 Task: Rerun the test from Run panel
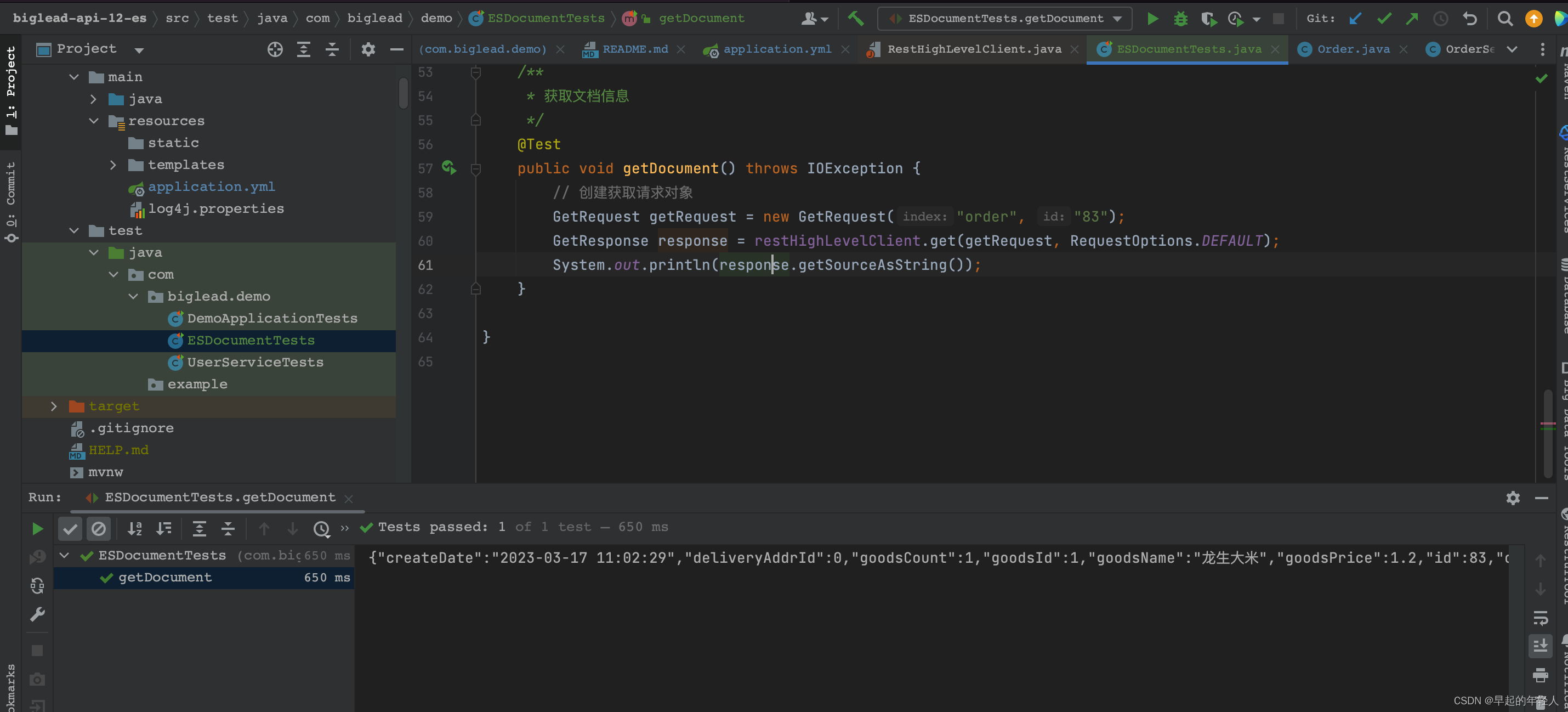(37, 528)
